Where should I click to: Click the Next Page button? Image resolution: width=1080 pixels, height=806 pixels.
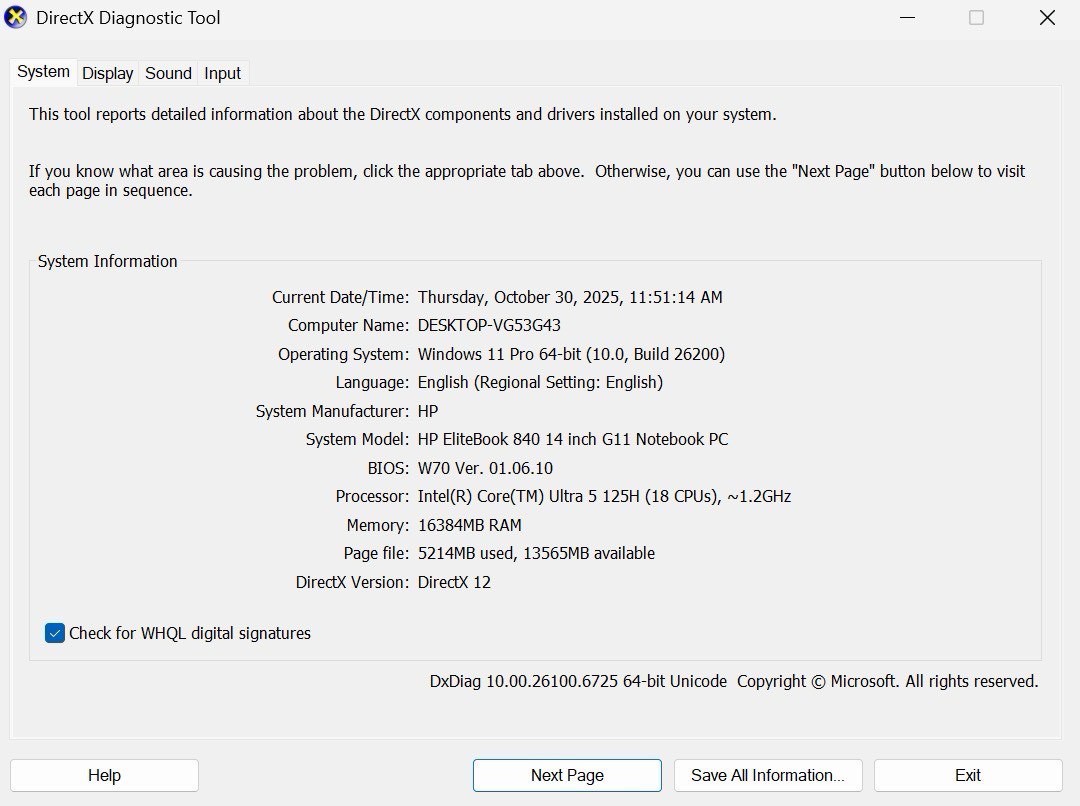(566, 775)
